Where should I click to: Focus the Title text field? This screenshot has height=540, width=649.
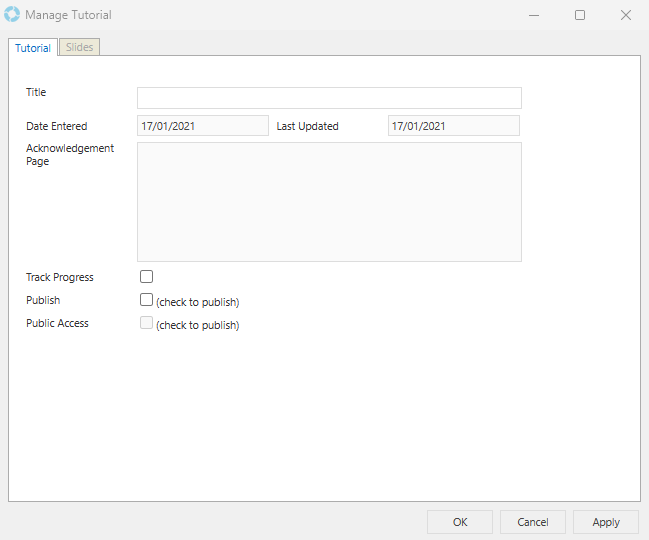click(x=329, y=98)
